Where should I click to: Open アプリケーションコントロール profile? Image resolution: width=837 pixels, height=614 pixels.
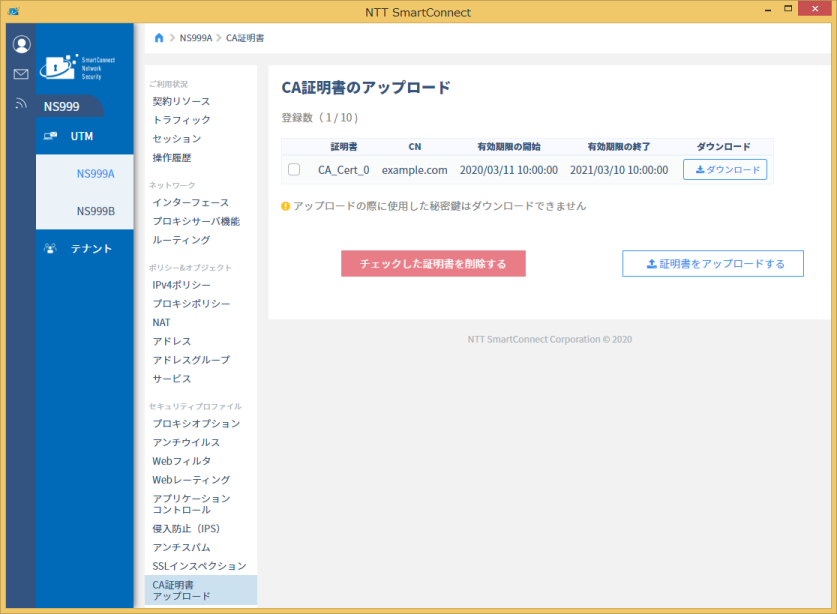coord(191,504)
